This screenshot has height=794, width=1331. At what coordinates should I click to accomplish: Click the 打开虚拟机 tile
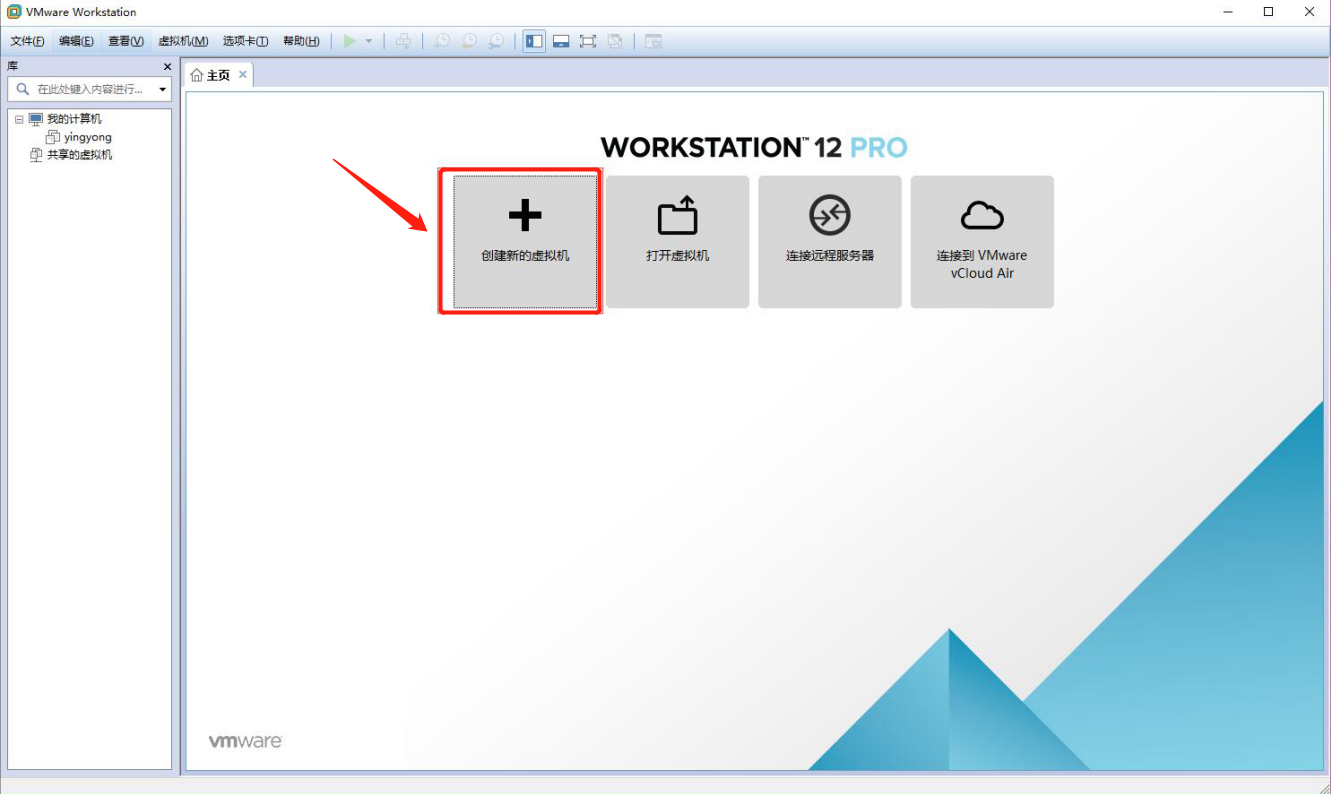tap(678, 242)
